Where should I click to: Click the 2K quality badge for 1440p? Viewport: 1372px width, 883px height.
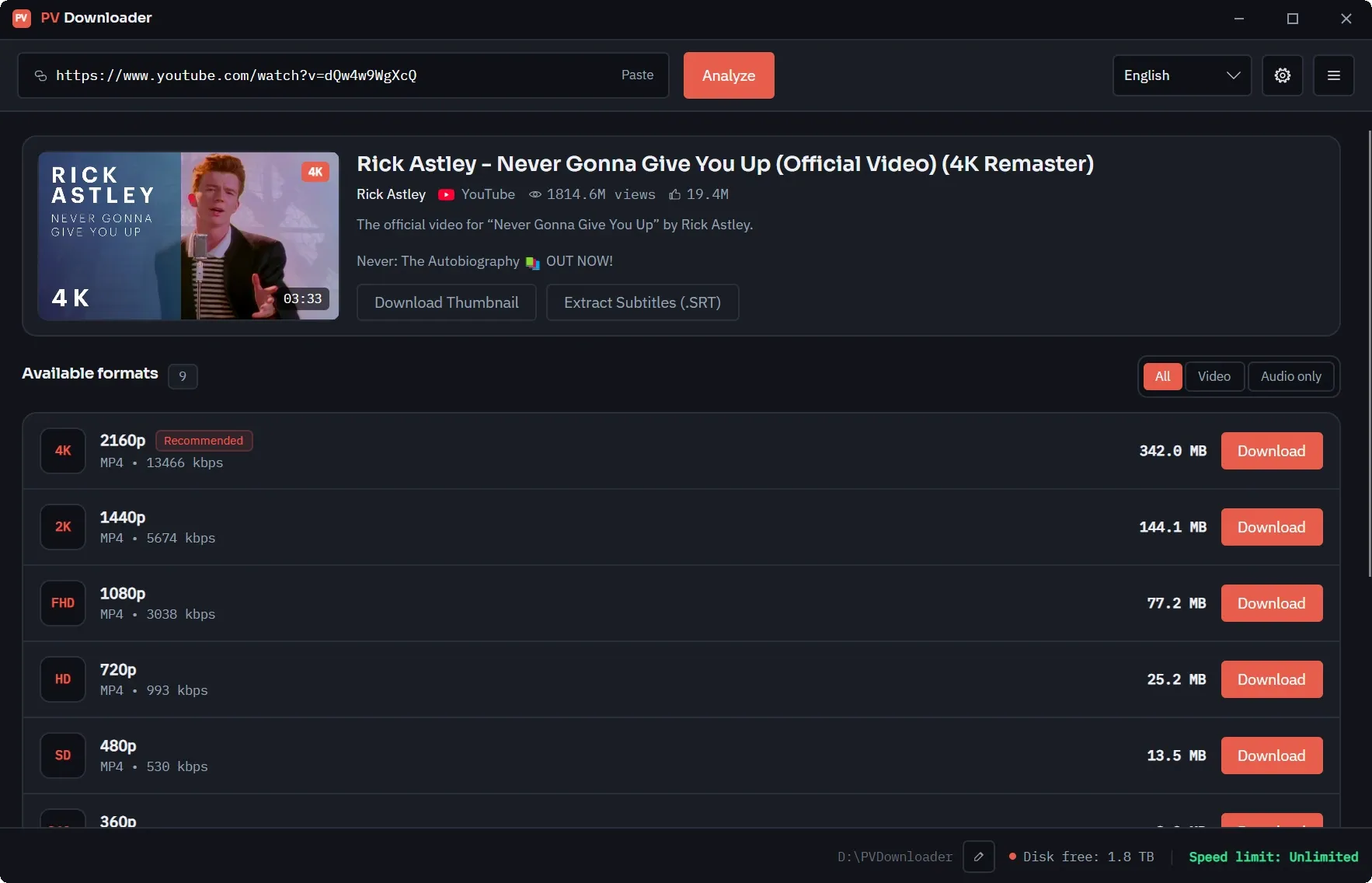coord(63,527)
